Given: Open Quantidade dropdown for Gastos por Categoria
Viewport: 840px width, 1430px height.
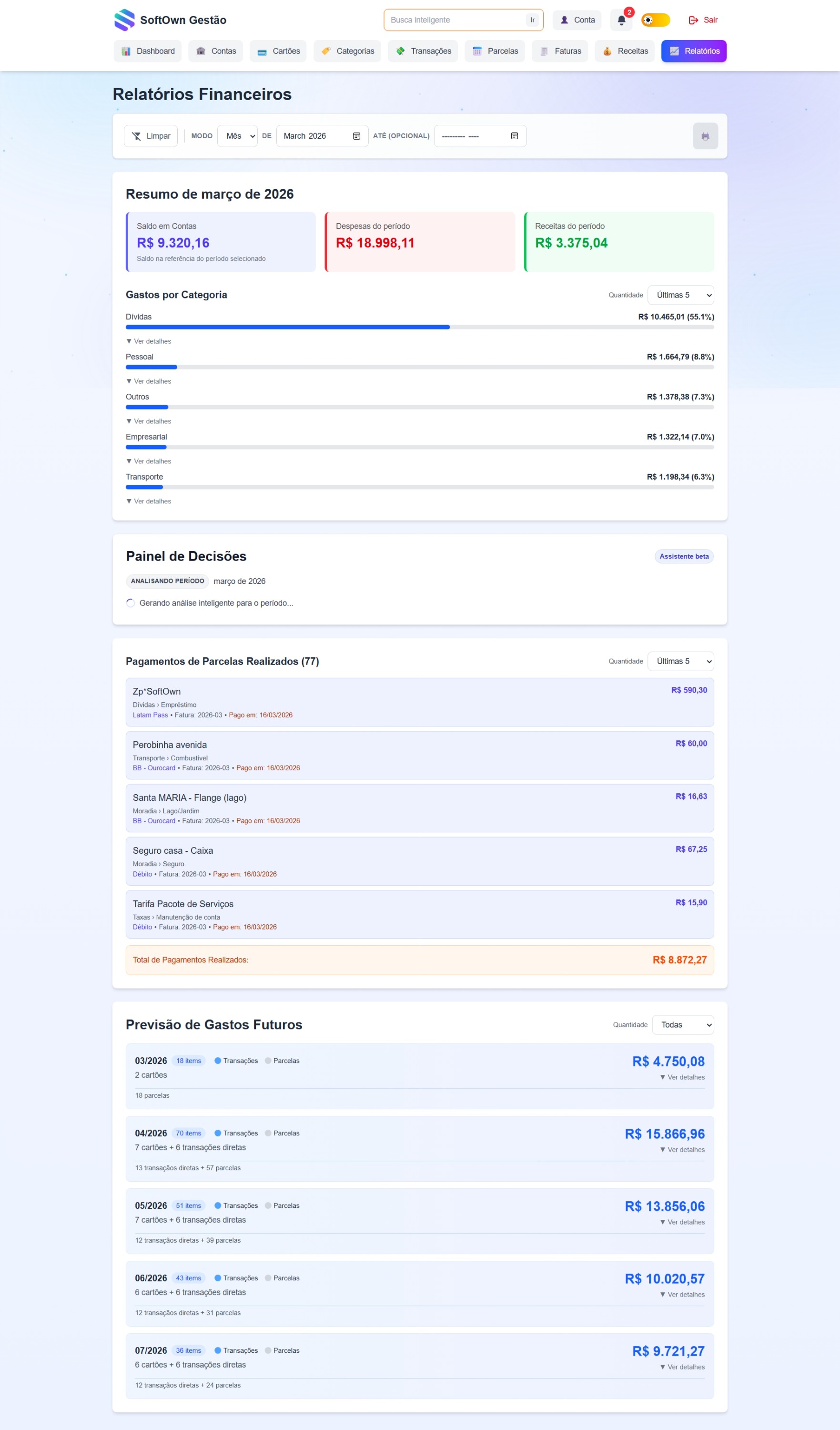Looking at the screenshot, I should click(680, 295).
